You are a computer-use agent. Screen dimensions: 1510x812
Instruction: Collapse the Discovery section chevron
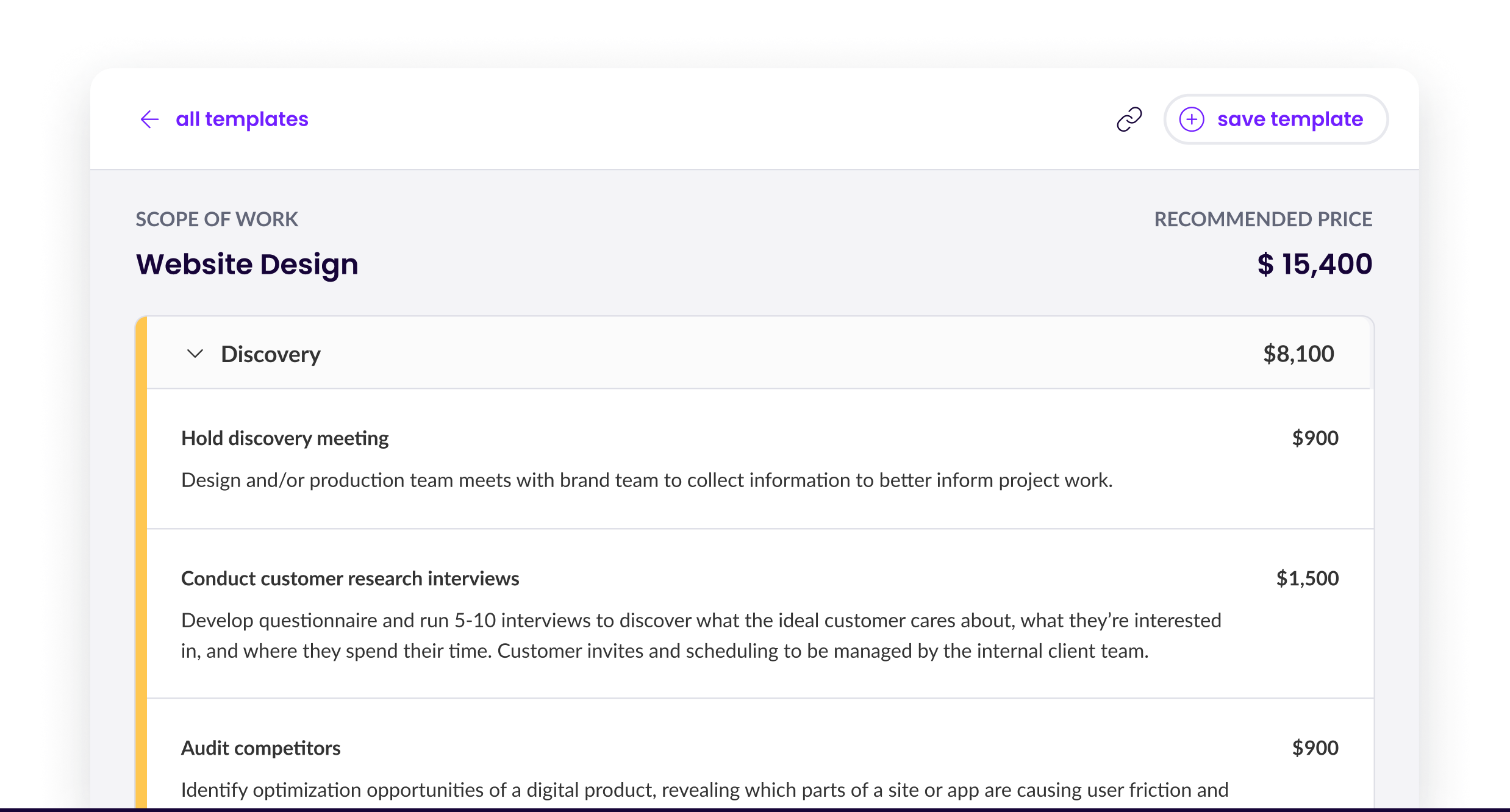[x=195, y=354]
